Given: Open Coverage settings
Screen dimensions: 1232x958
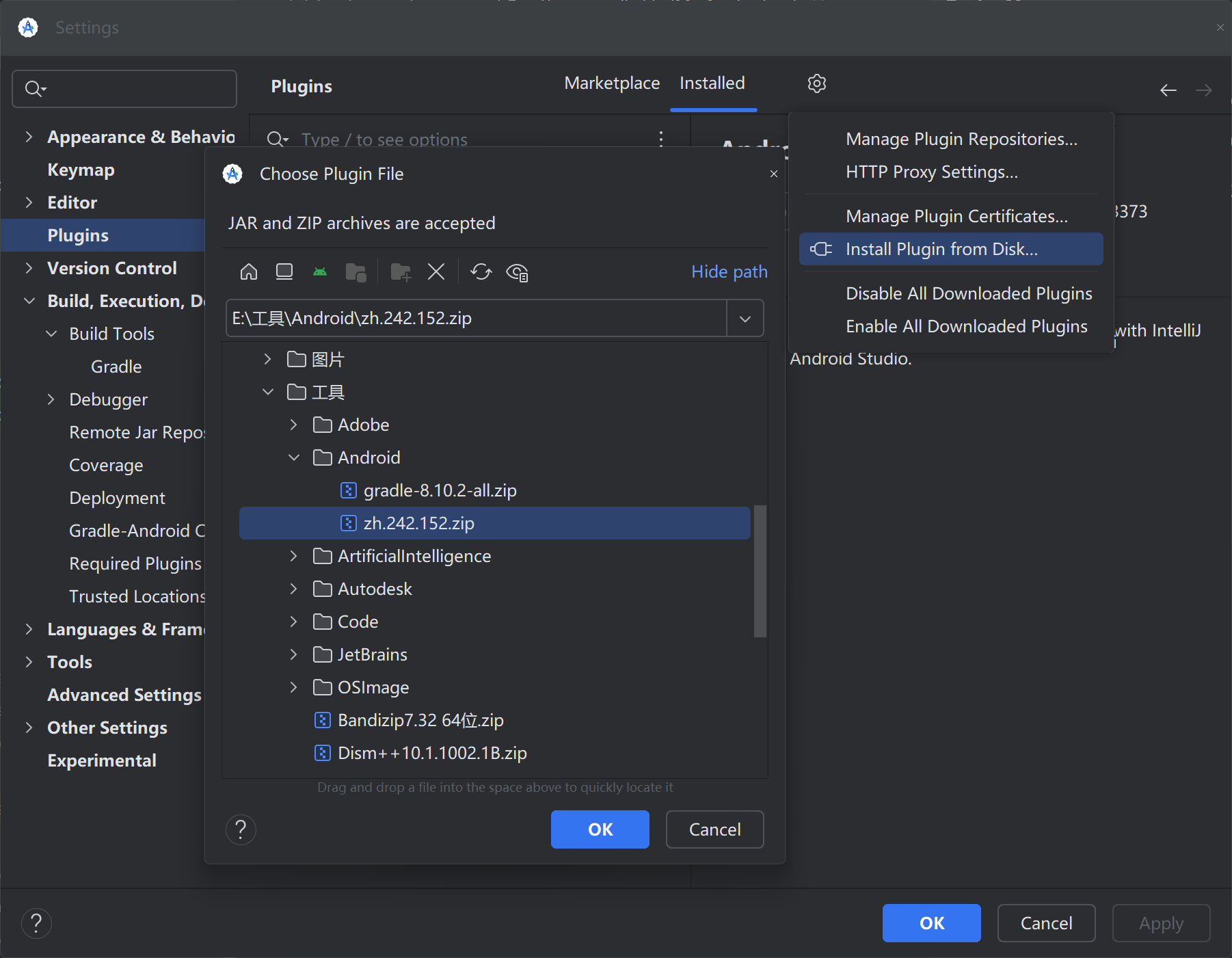Looking at the screenshot, I should coord(106,465).
